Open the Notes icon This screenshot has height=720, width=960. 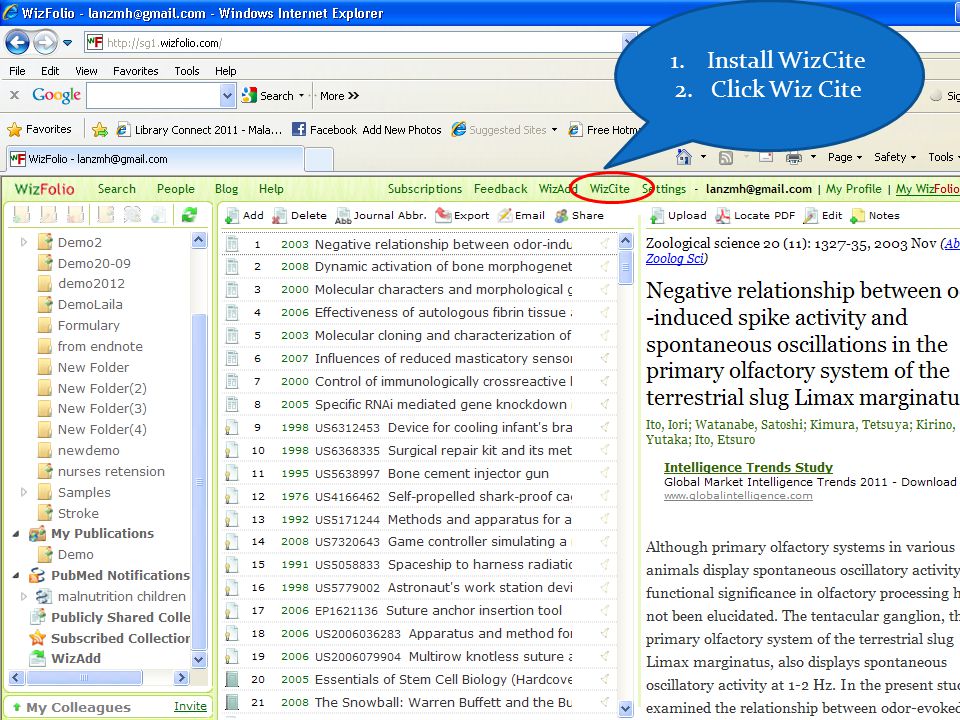coord(858,216)
